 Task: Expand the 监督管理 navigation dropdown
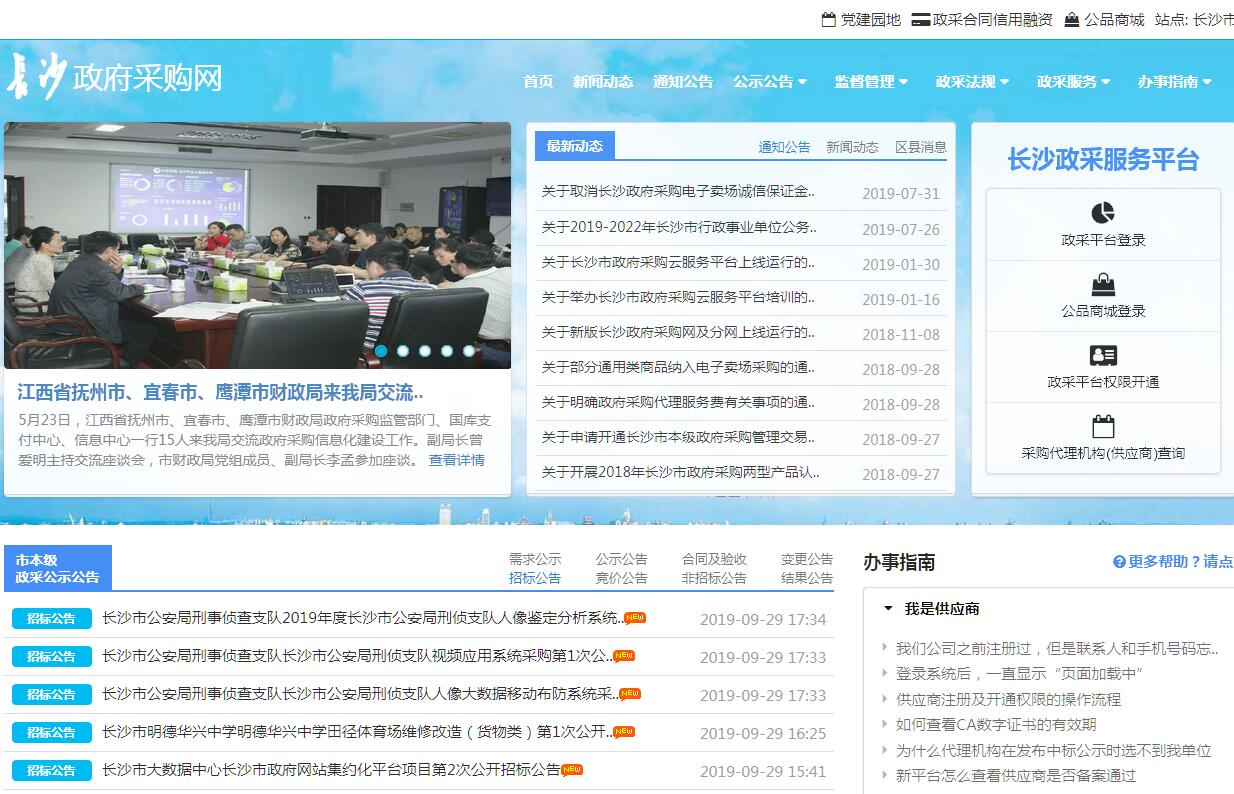[x=871, y=82]
